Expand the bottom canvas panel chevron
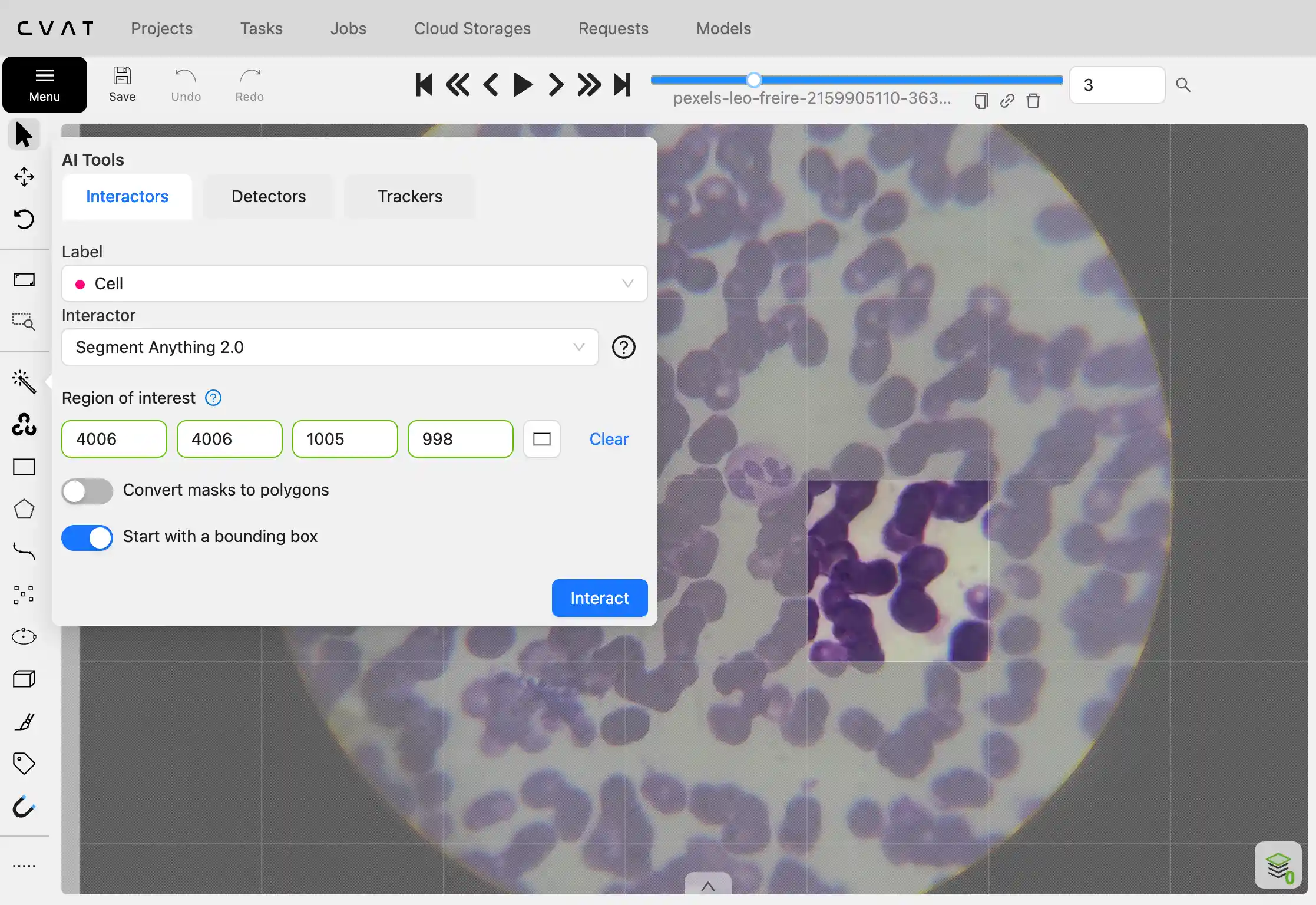1316x905 pixels. tap(708, 884)
